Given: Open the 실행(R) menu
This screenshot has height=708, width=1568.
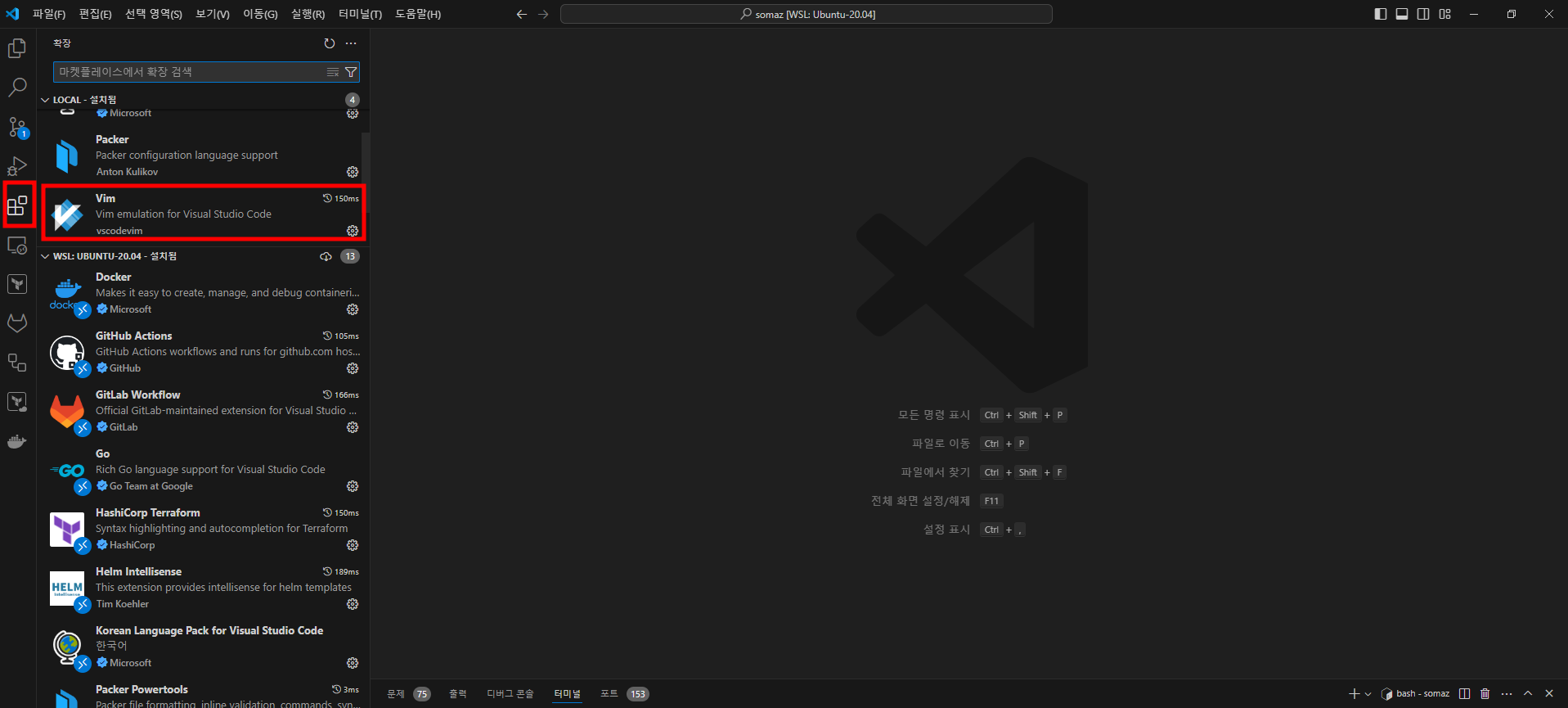Looking at the screenshot, I should pyautogui.click(x=308, y=14).
